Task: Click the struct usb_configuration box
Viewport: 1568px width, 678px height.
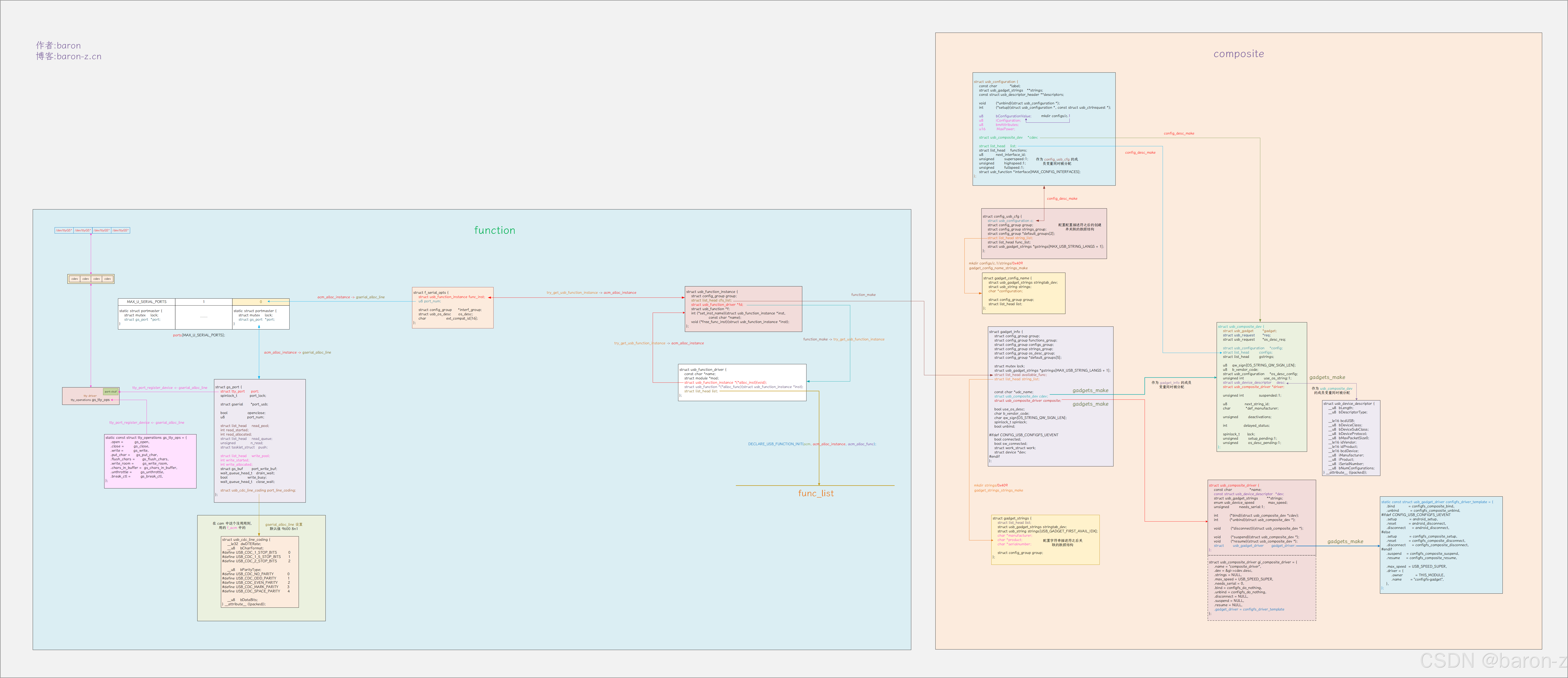Action: [1043, 129]
